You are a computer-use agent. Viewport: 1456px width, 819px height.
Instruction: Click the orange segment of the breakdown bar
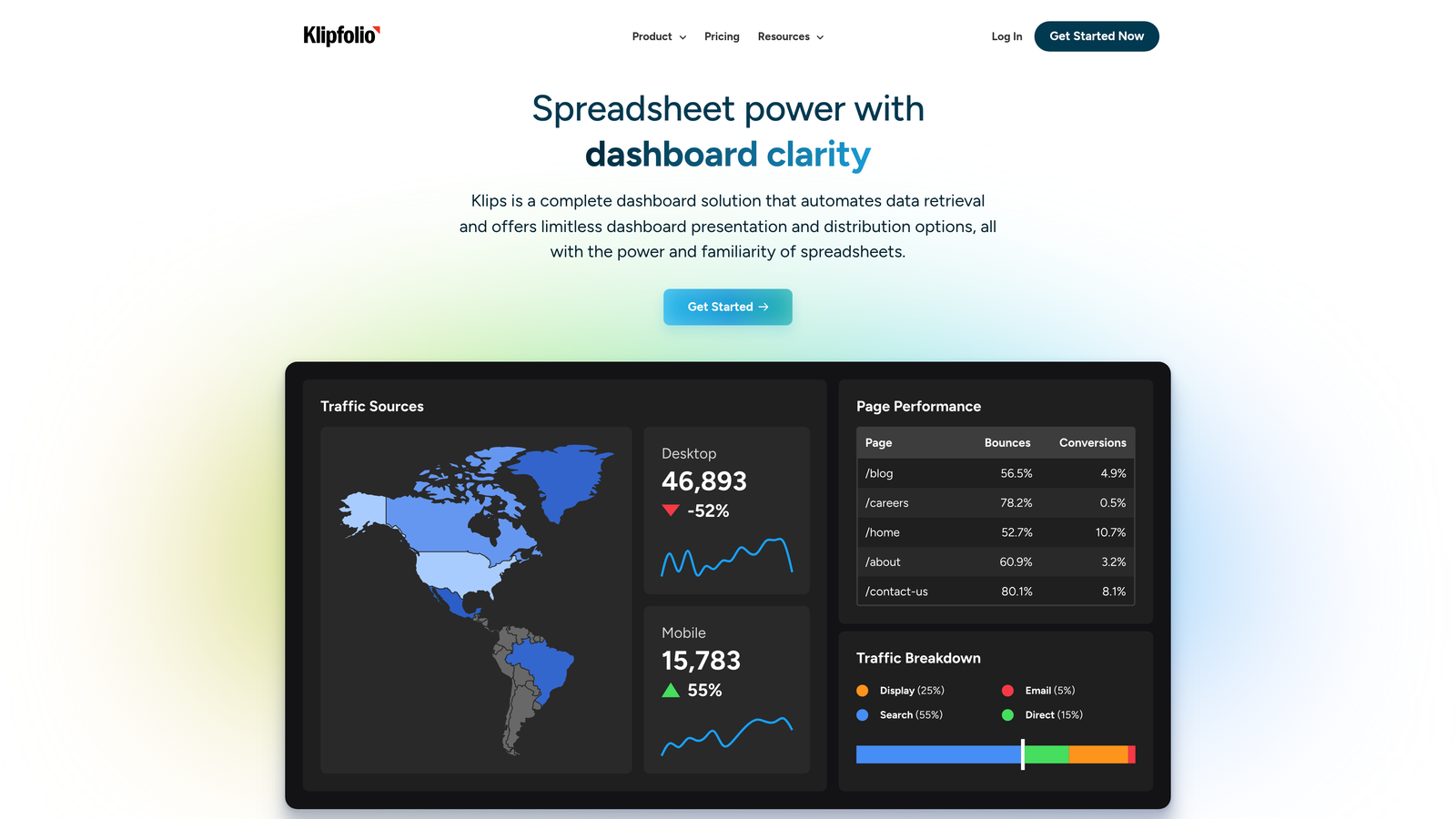pos(1098,754)
